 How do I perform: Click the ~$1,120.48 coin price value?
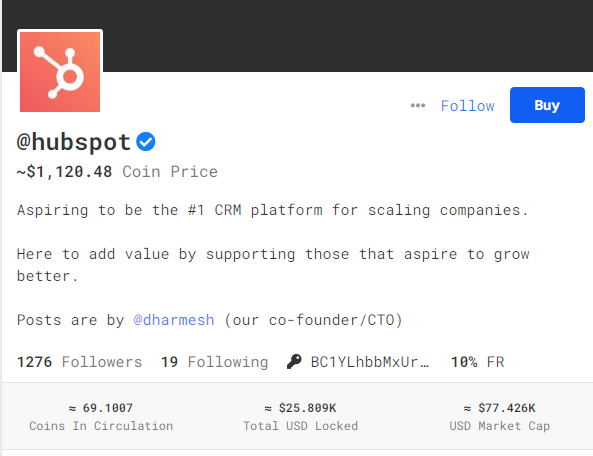coord(64,172)
